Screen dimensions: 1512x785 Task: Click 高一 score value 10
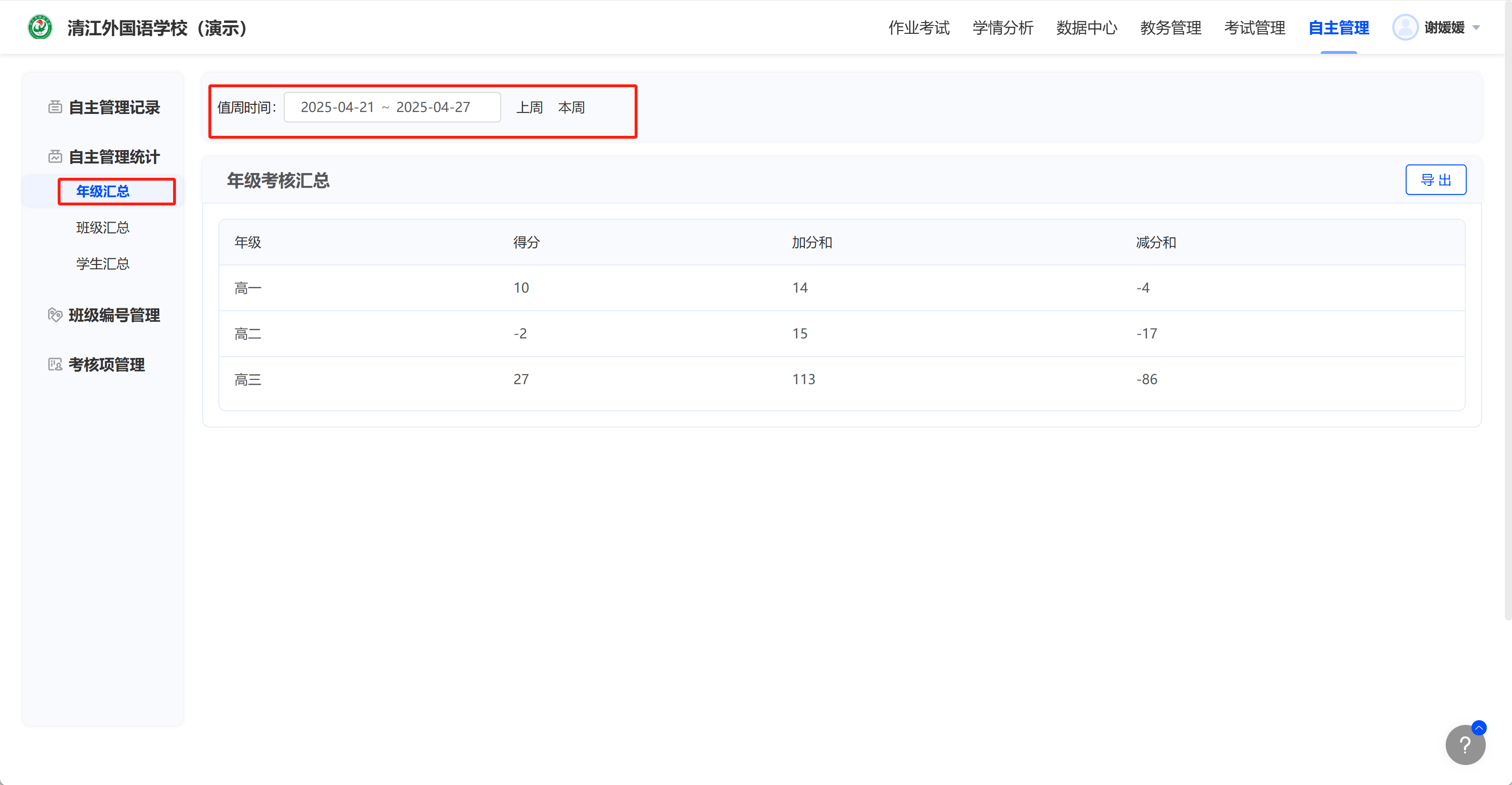[x=521, y=288]
